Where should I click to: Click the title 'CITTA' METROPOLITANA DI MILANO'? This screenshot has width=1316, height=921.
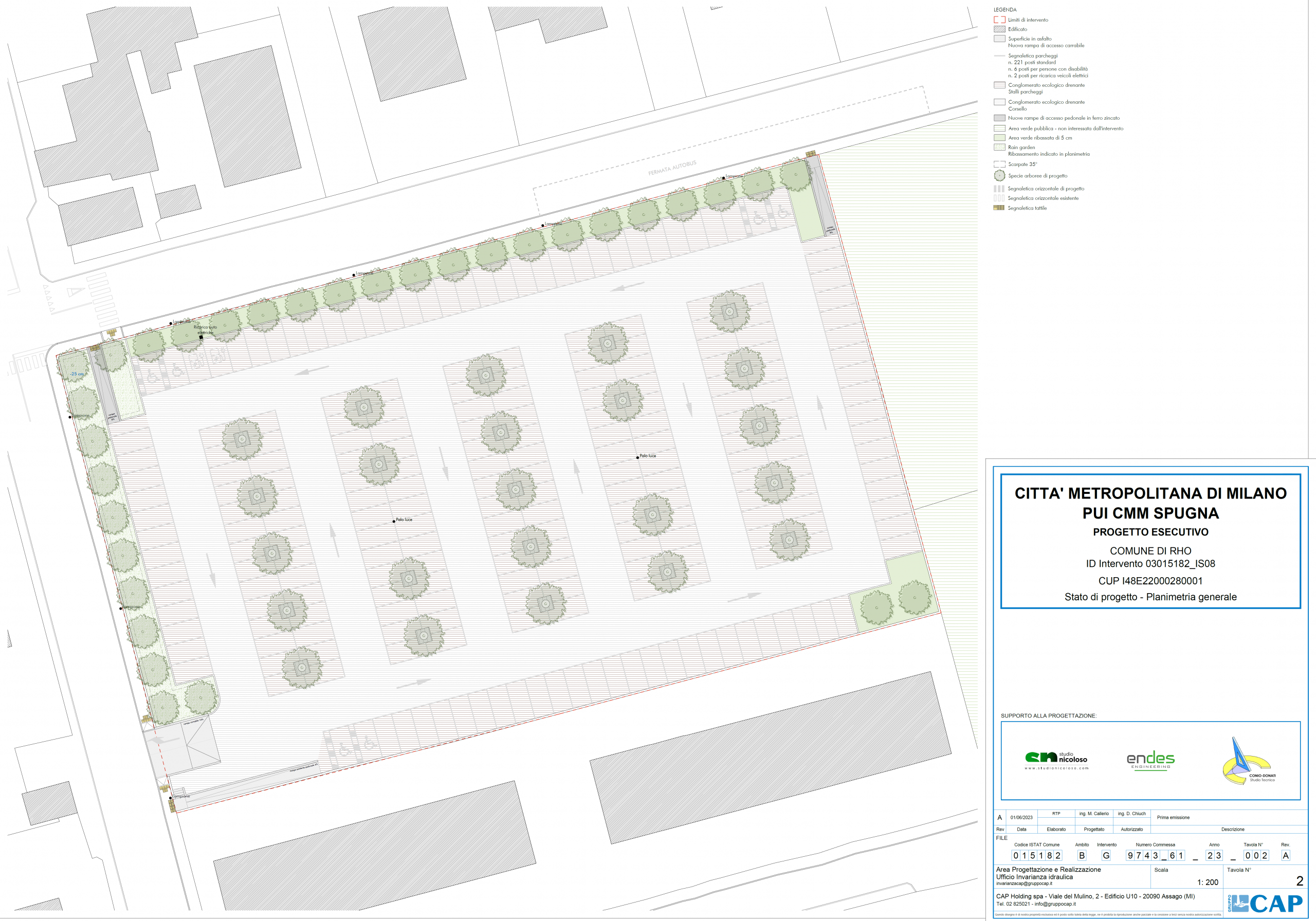coord(1150,493)
